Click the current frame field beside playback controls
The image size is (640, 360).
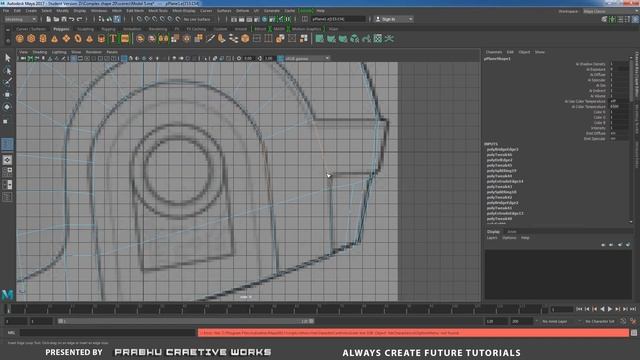(x=562, y=309)
